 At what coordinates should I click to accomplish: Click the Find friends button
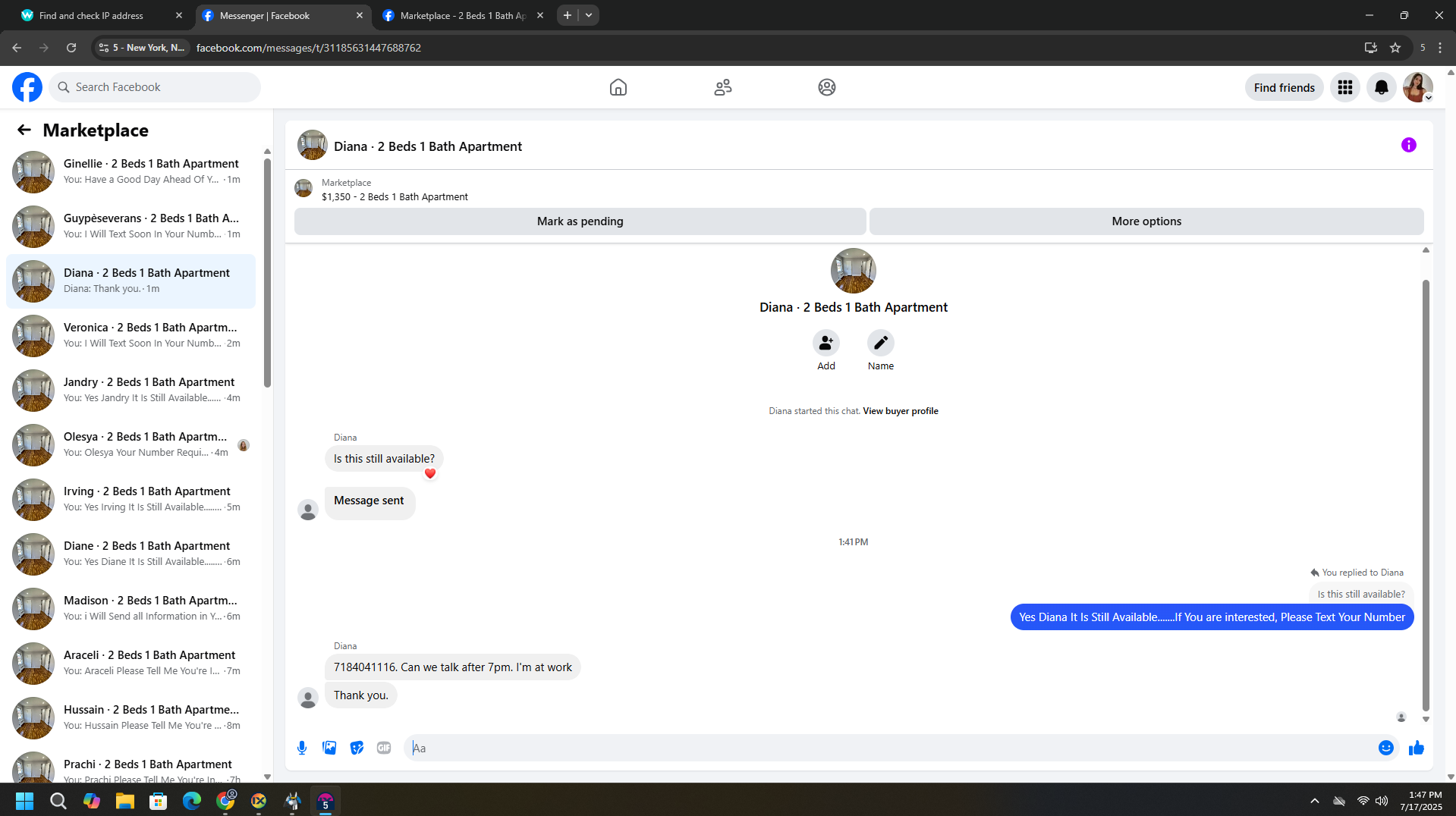[1285, 87]
